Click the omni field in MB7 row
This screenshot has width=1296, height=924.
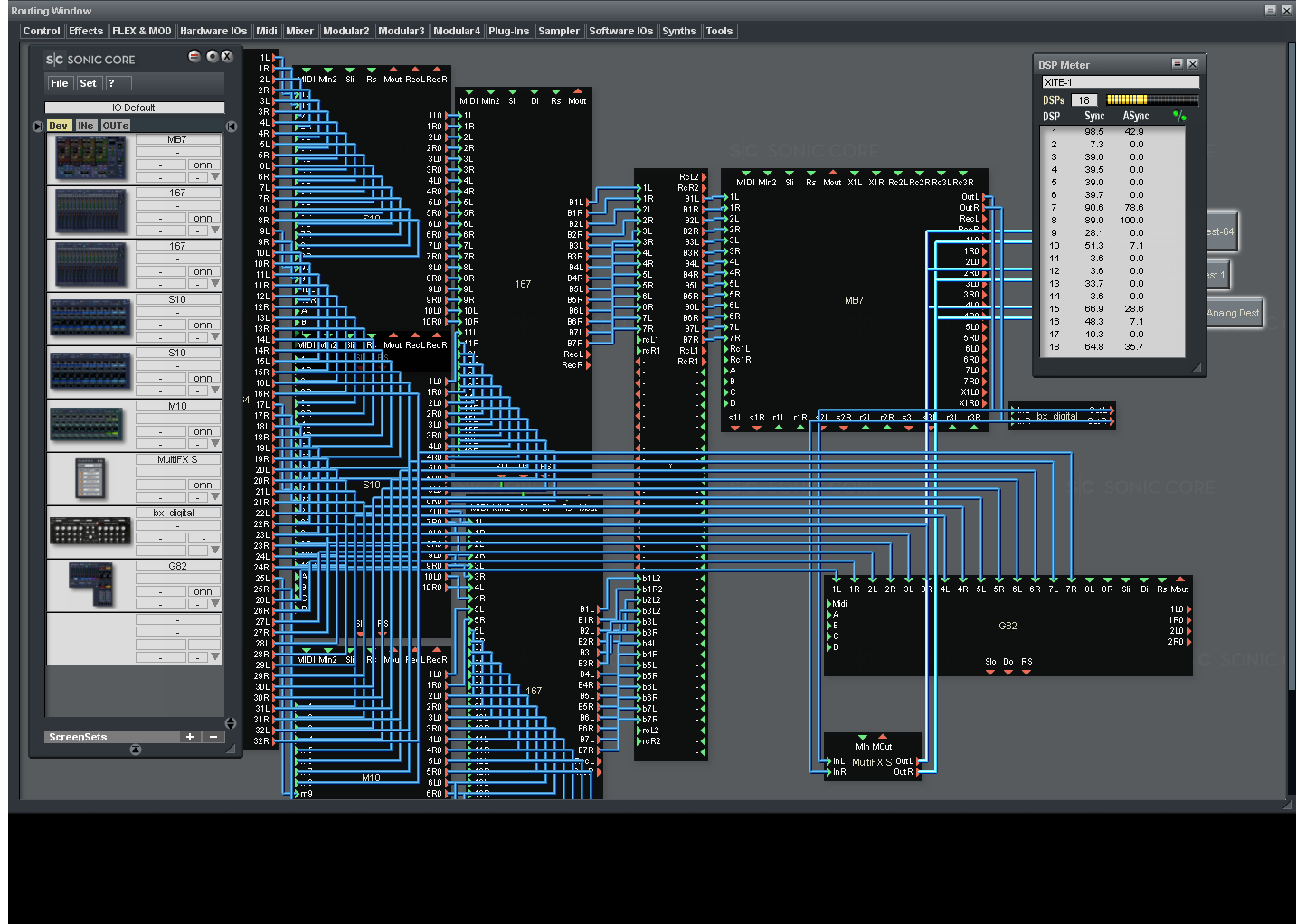pyautogui.click(x=203, y=165)
